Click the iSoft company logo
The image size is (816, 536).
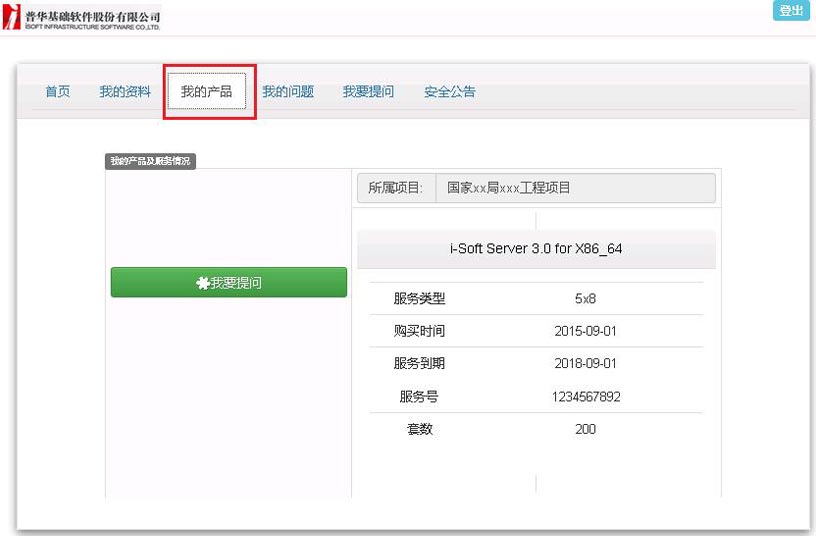(x=81, y=17)
